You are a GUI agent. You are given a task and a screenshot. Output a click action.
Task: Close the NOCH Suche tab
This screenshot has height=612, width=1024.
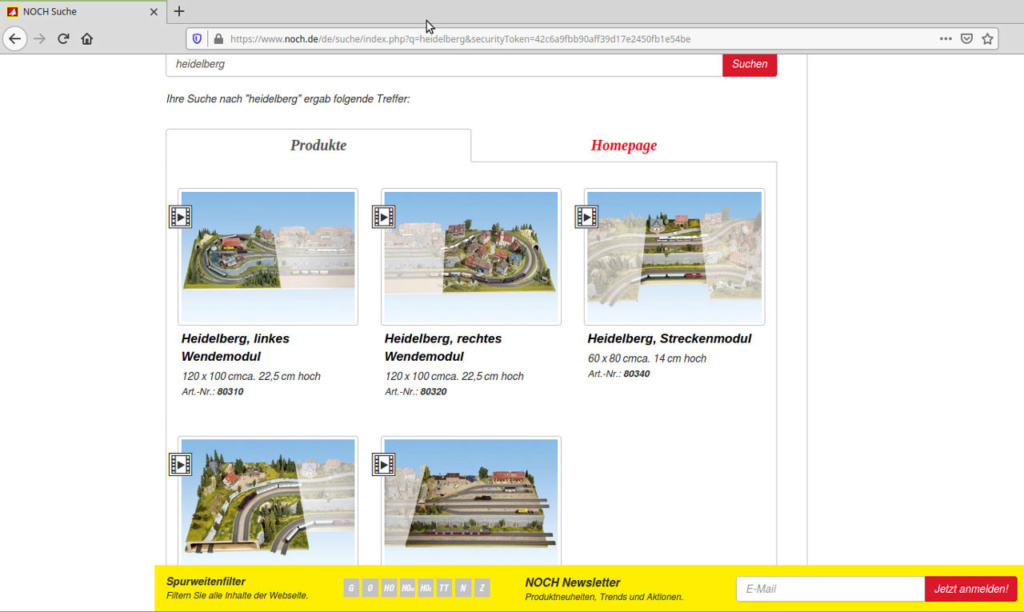coord(153,12)
